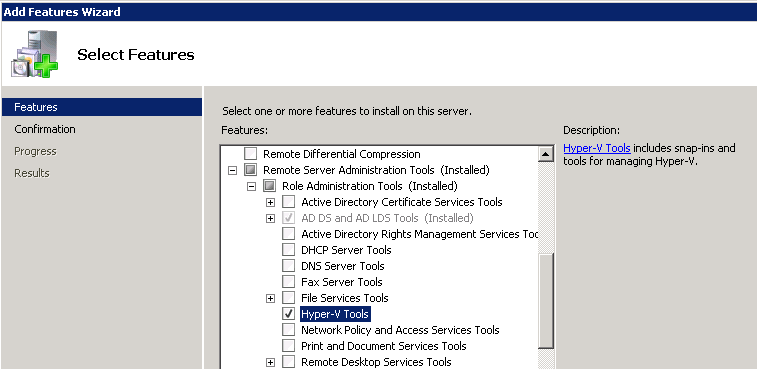
Task: Expand Active Directory Certificate Services Tools
Action: [x=270, y=202]
